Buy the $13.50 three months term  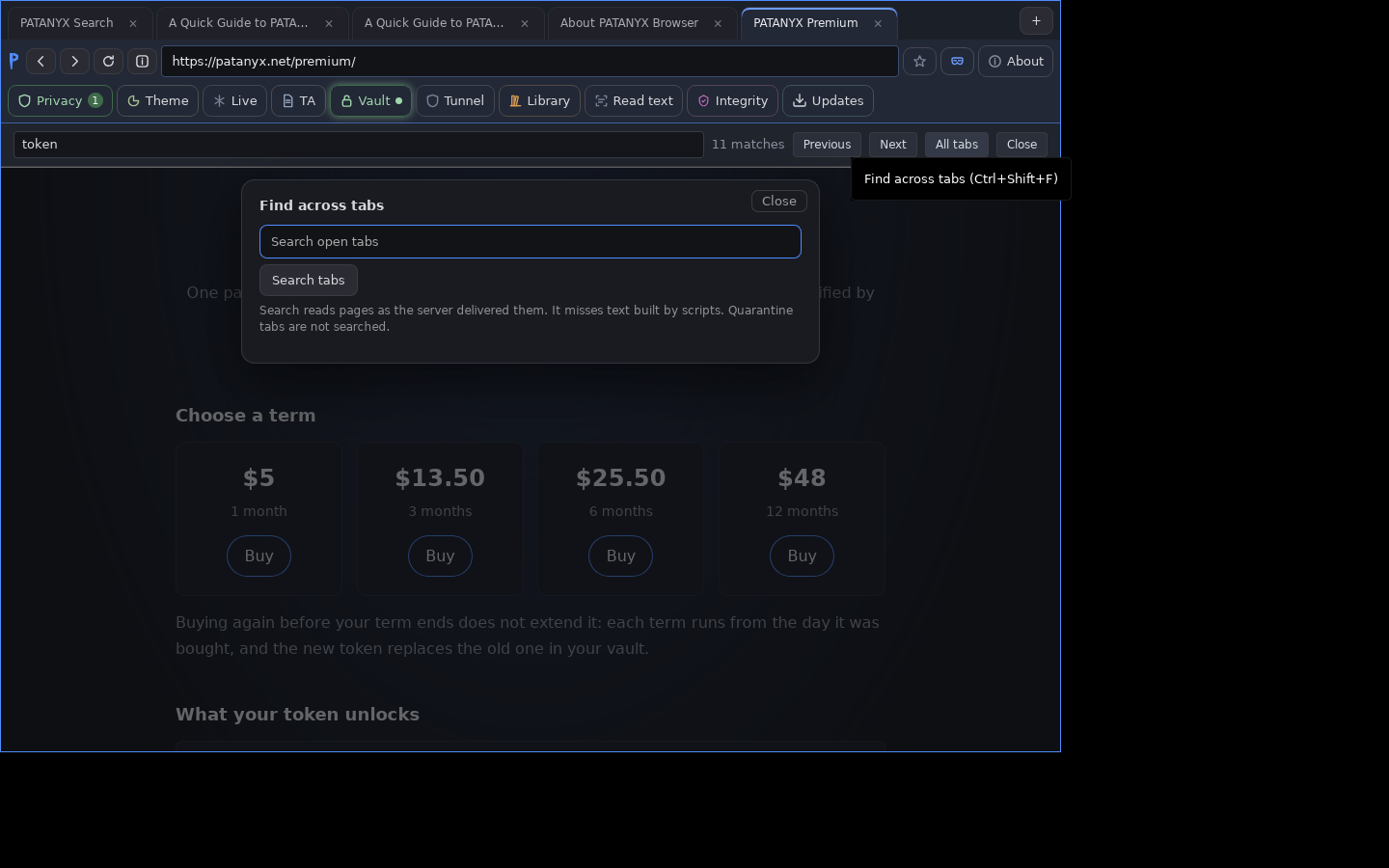(x=440, y=556)
